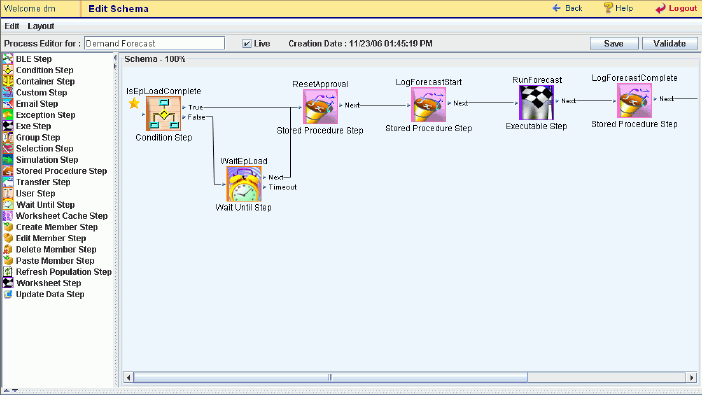The height and width of the screenshot is (395, 702).
Task: Click the horizontal scrollbar thumb
Action: (x=330, y=378)
